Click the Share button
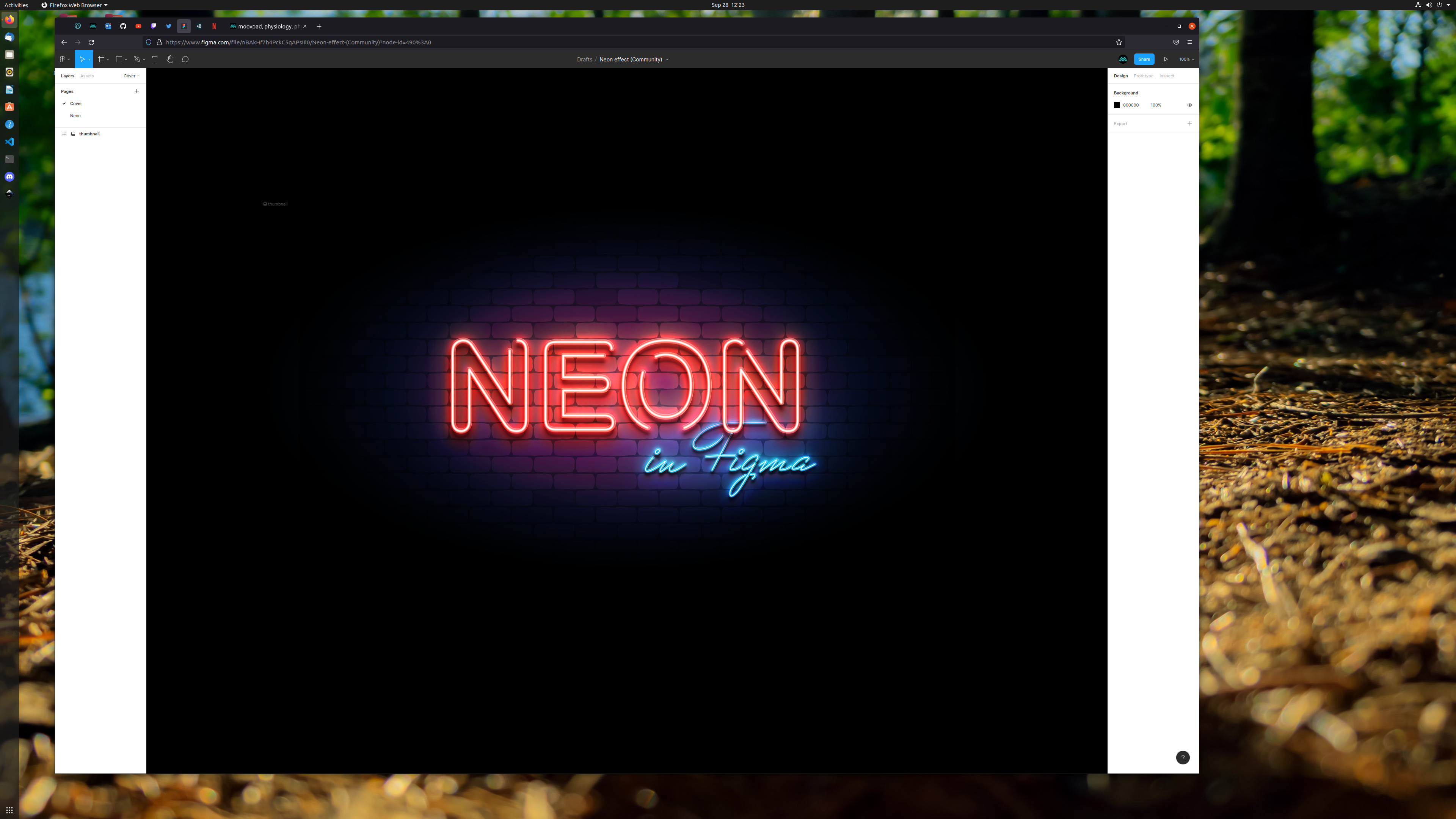This screenshot has width=1456, height=819. (1144, 60)
